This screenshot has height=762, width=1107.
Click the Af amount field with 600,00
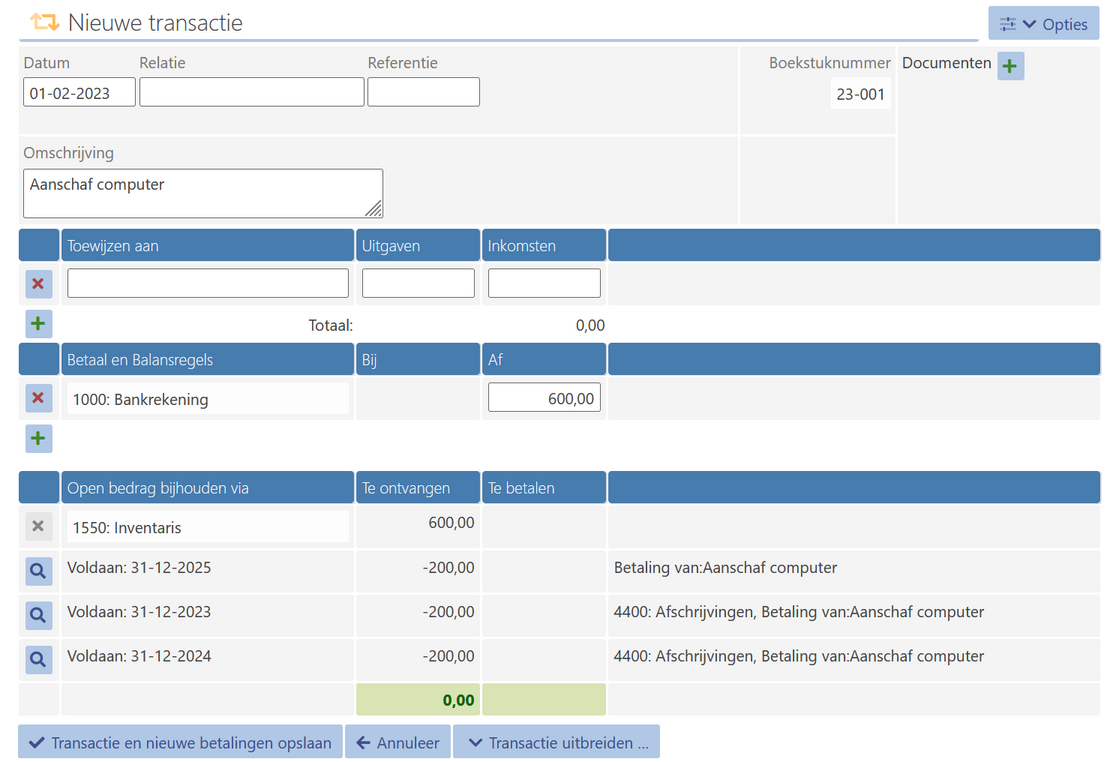click(543, 398)
